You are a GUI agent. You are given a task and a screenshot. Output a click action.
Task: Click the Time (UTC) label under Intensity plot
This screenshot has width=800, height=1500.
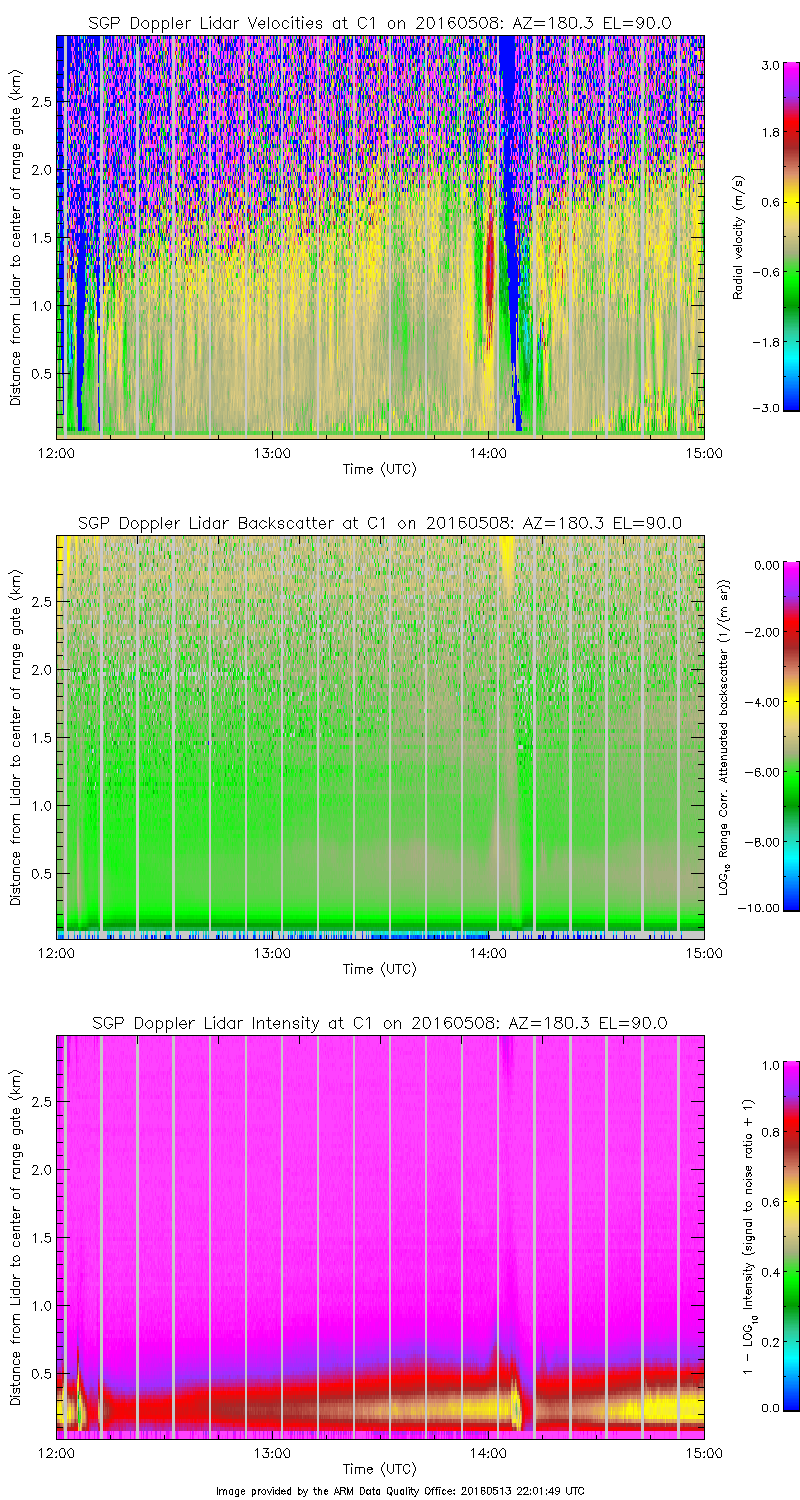click(379, 1469)
